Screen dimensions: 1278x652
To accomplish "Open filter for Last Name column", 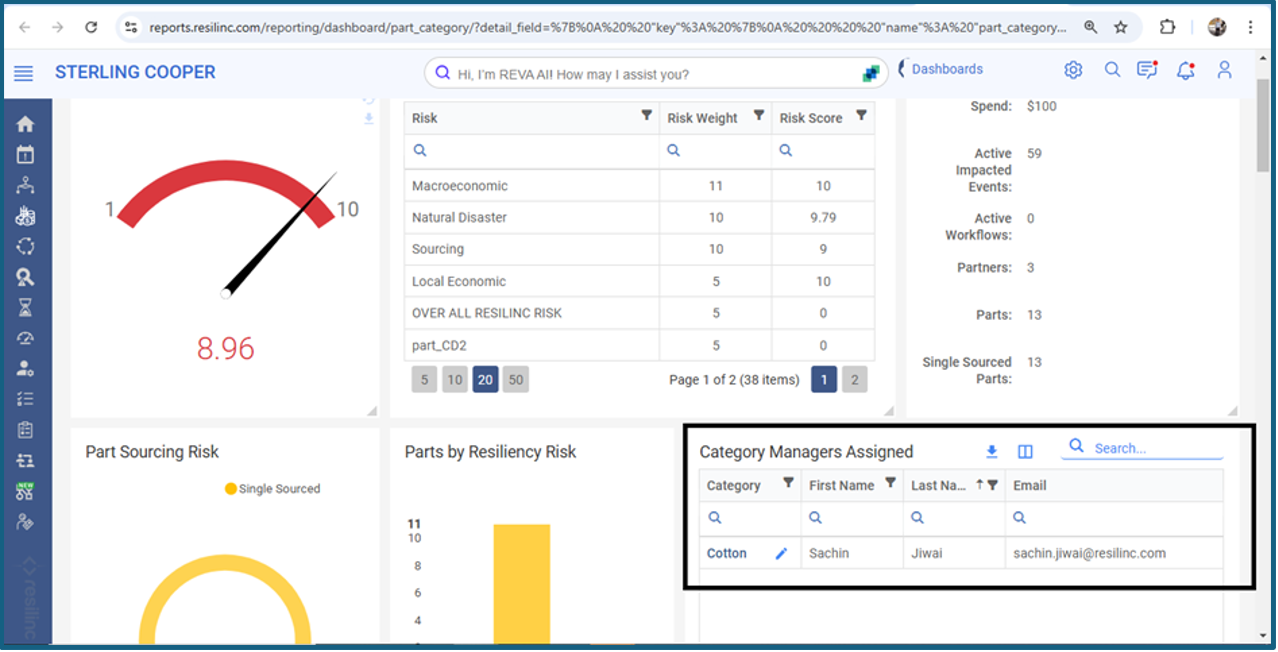I will 993,485.
